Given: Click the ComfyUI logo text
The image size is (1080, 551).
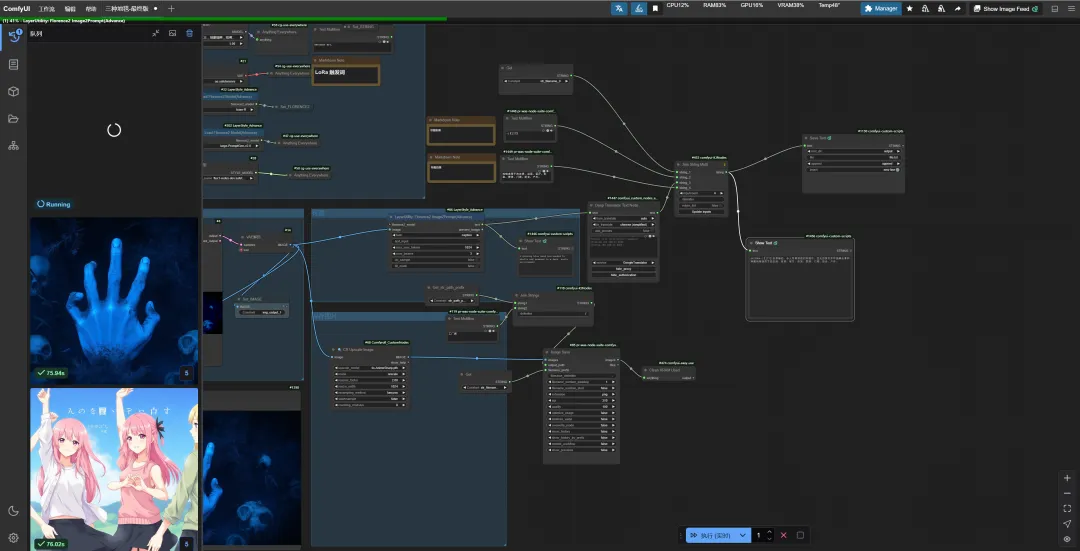Looking at the screenshot, I should pos(16,8).
